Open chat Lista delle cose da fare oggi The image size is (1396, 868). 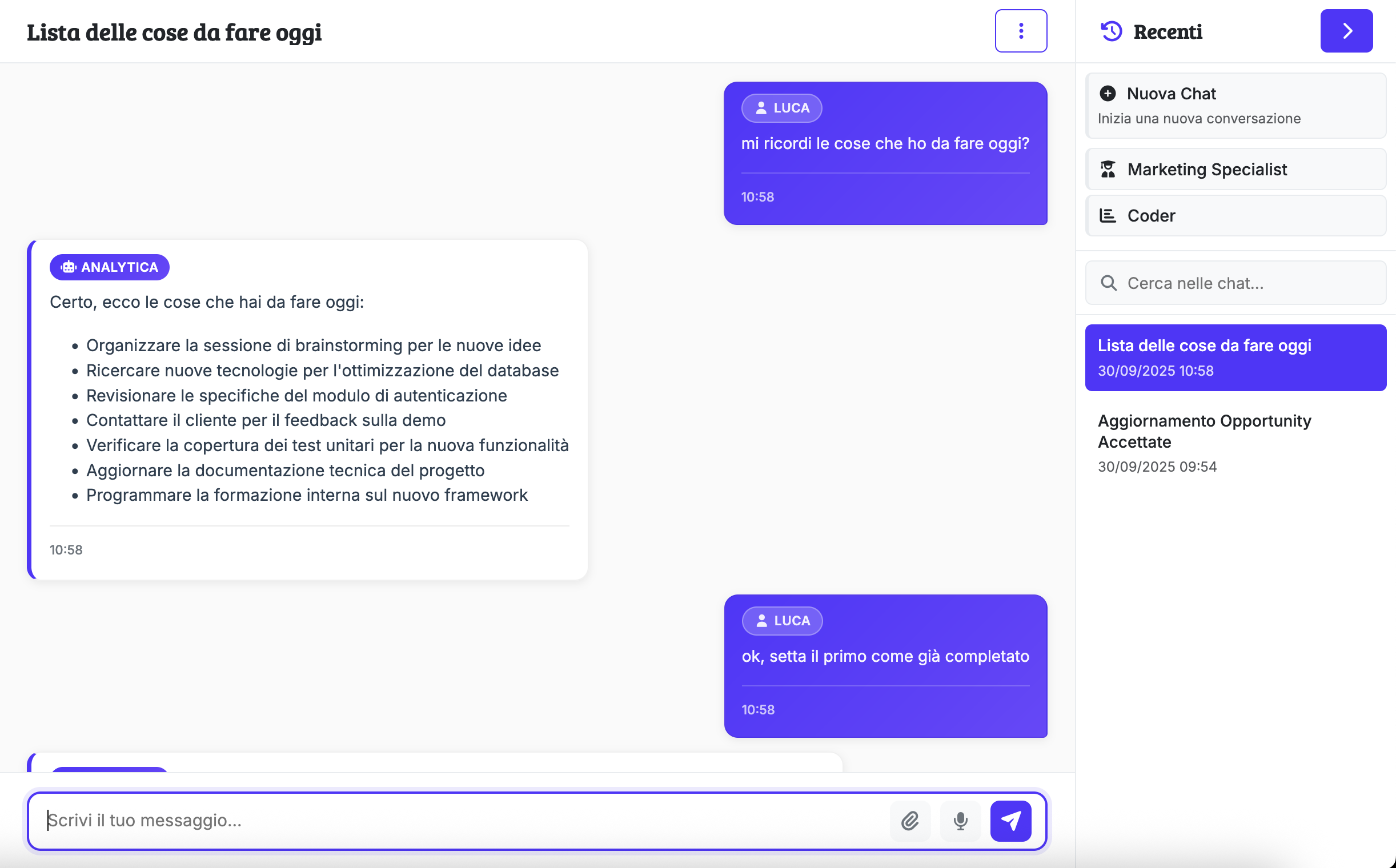tap(1234, 357)
